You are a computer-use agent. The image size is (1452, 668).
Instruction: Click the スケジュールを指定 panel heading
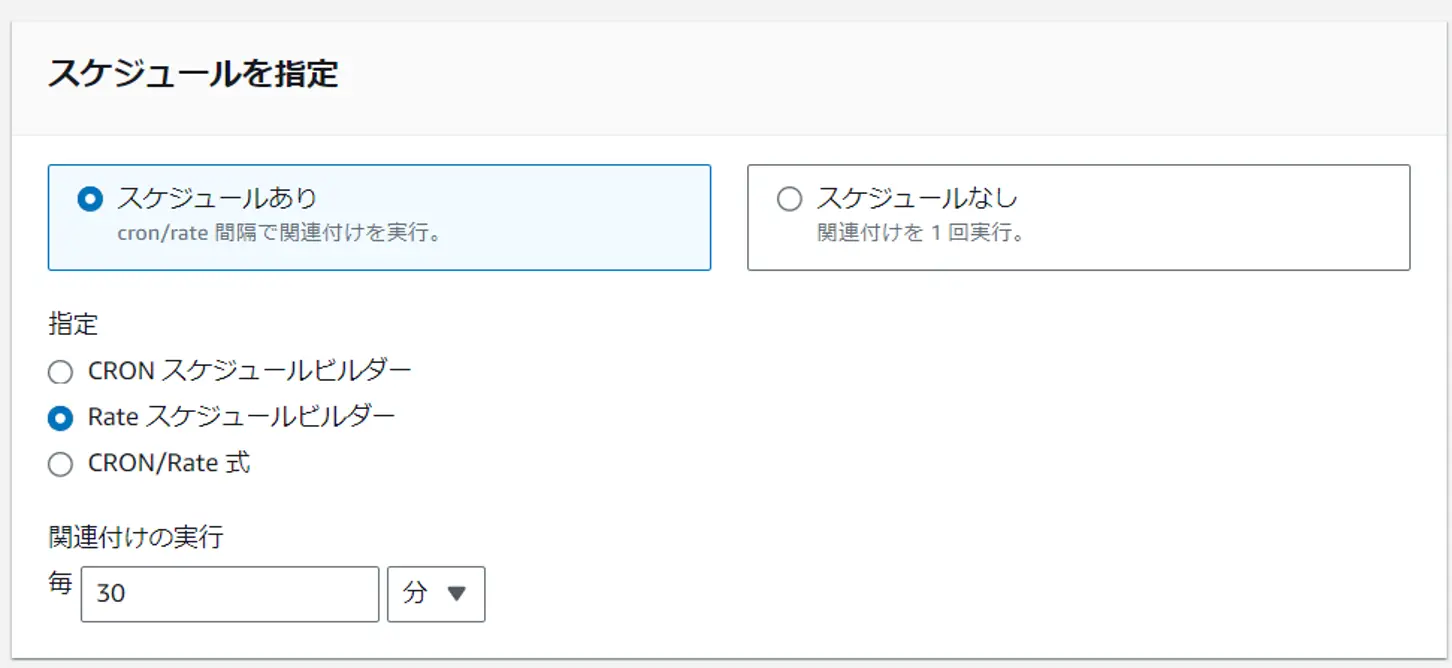click(193, 74)
